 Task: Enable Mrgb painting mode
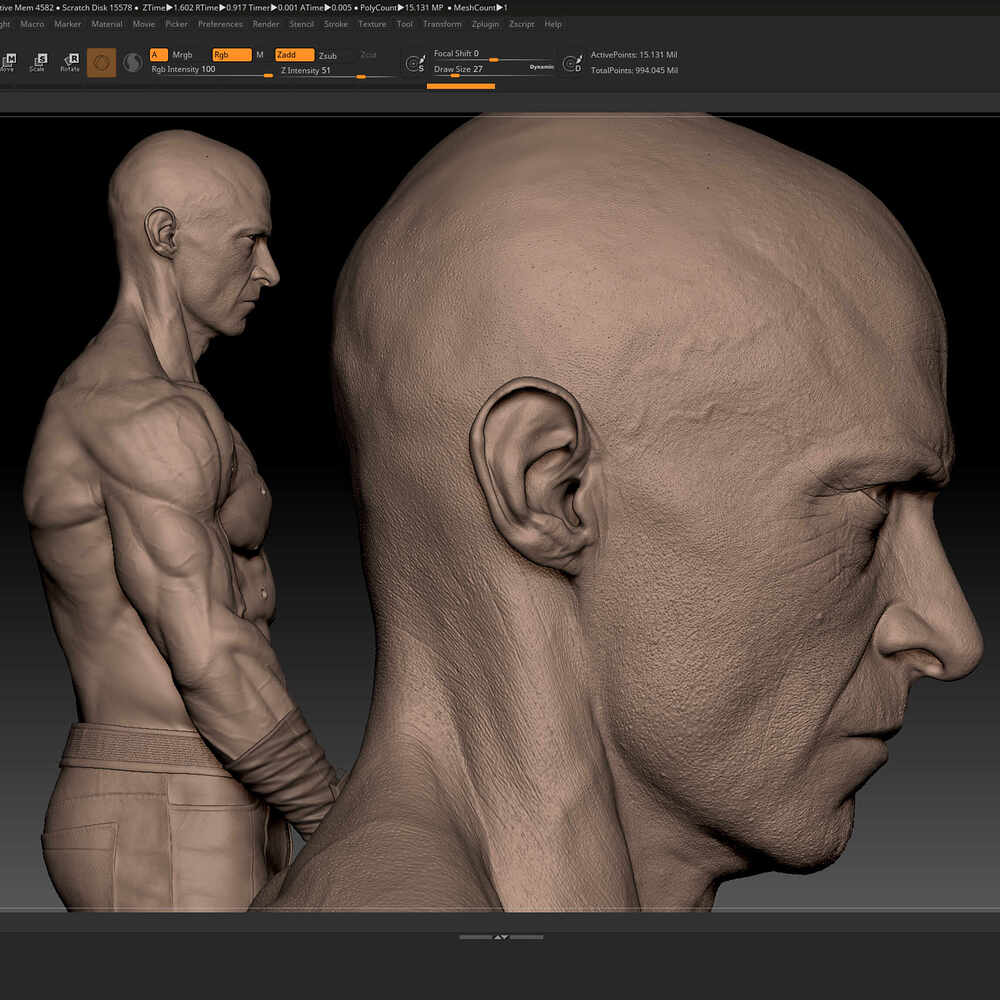click(x=182, y=55)
